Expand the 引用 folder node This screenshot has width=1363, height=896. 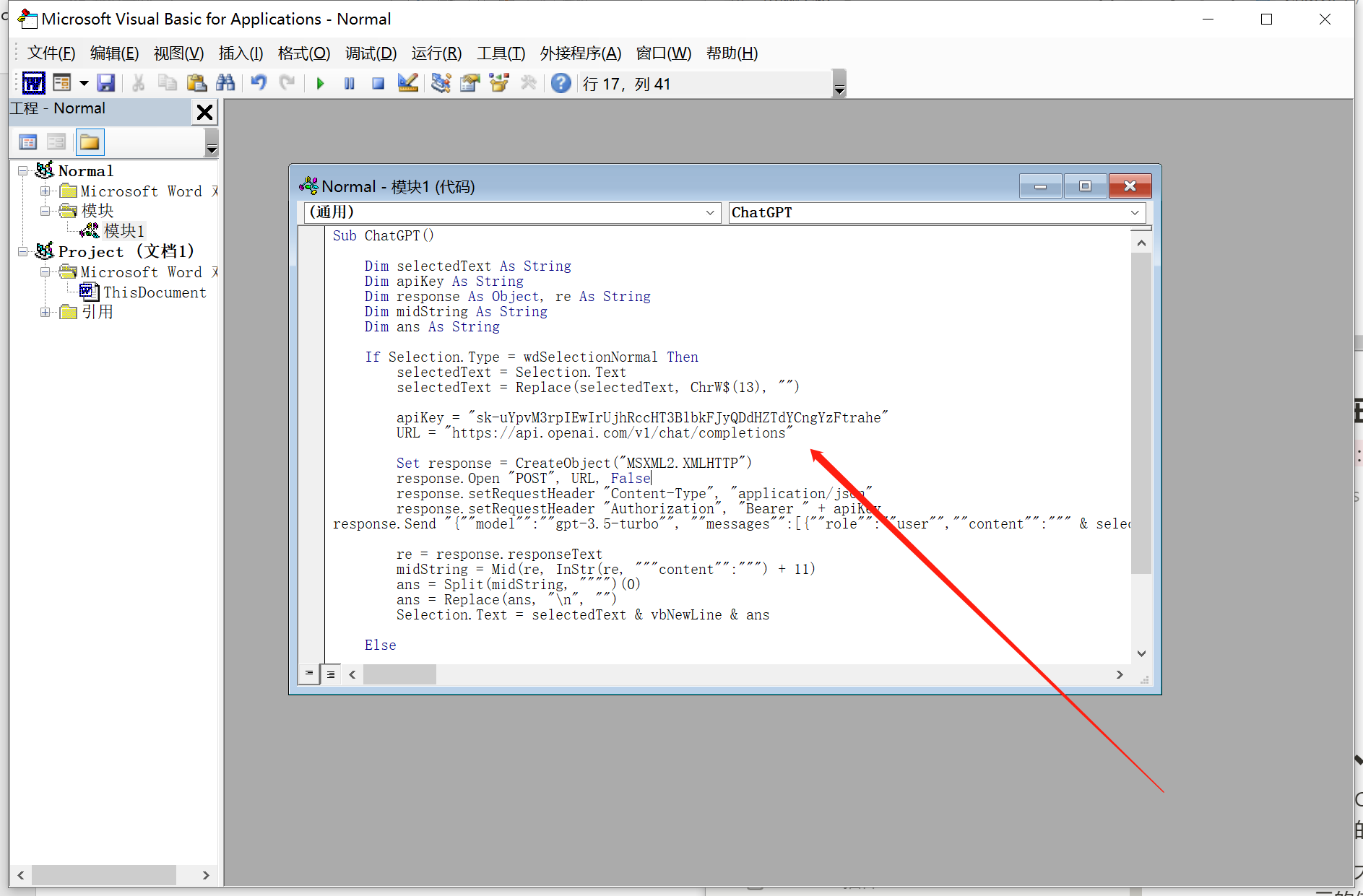point(46,312)
